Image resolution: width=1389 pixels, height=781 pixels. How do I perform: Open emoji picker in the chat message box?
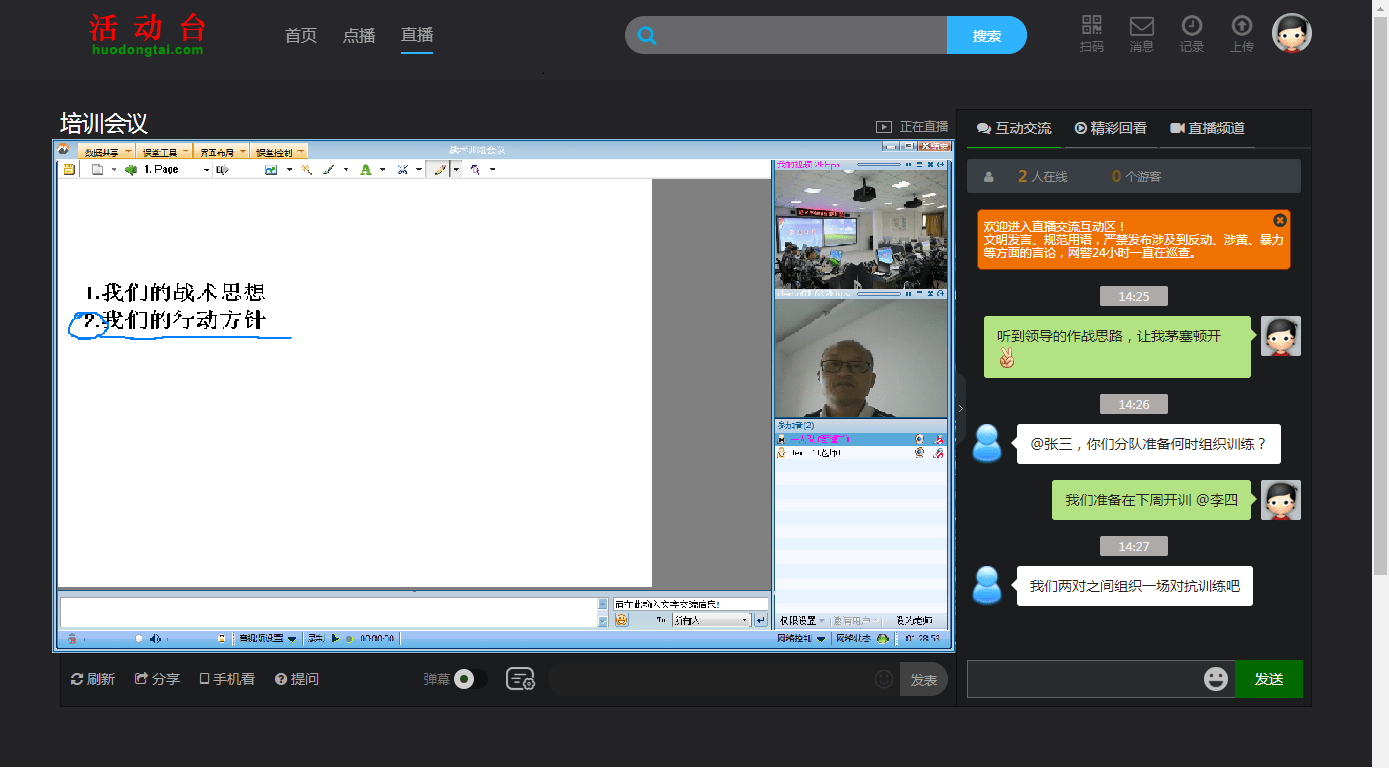click(x=1215, y=679)
